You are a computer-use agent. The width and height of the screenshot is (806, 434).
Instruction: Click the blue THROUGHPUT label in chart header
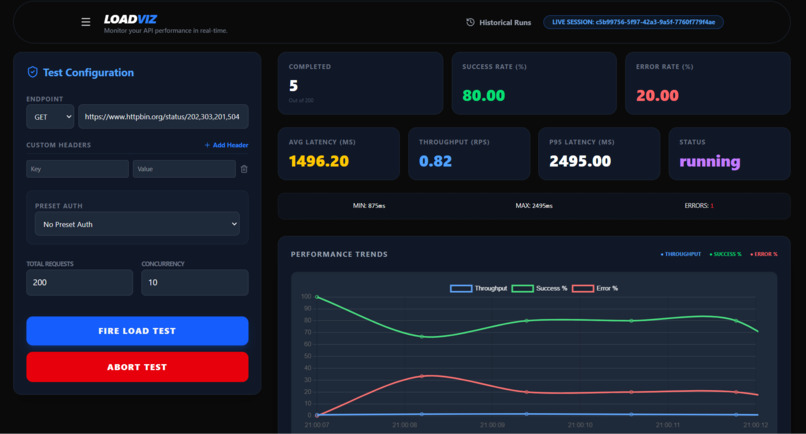(681, 254)
